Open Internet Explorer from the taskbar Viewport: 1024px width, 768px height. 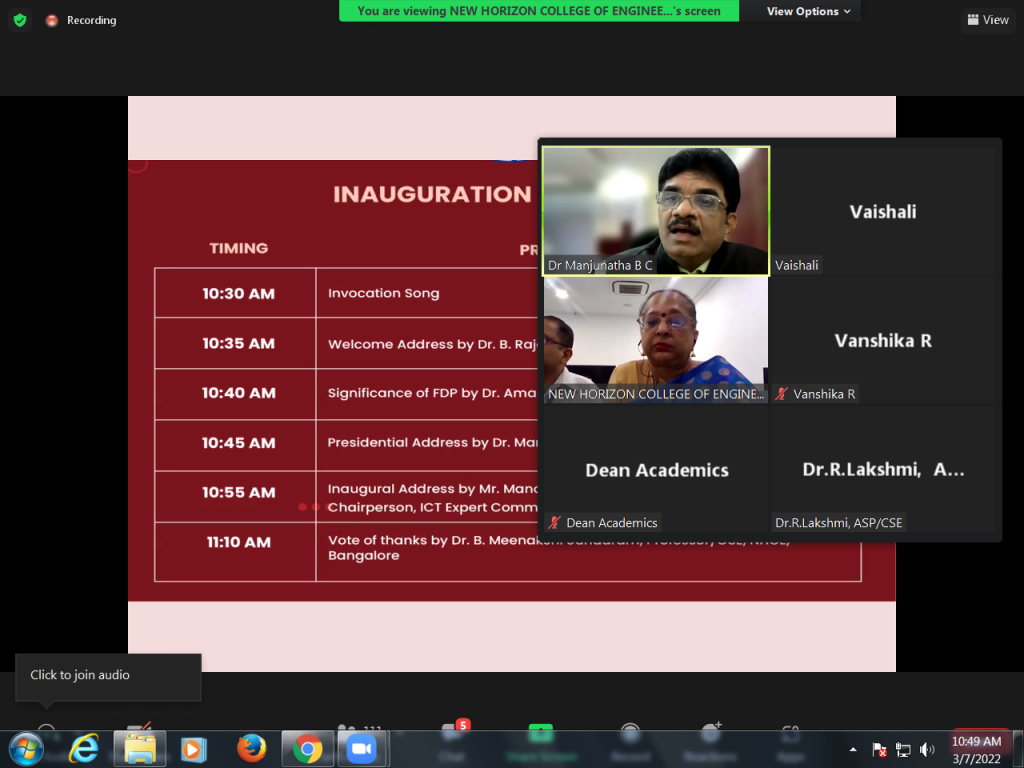(84, 748)
